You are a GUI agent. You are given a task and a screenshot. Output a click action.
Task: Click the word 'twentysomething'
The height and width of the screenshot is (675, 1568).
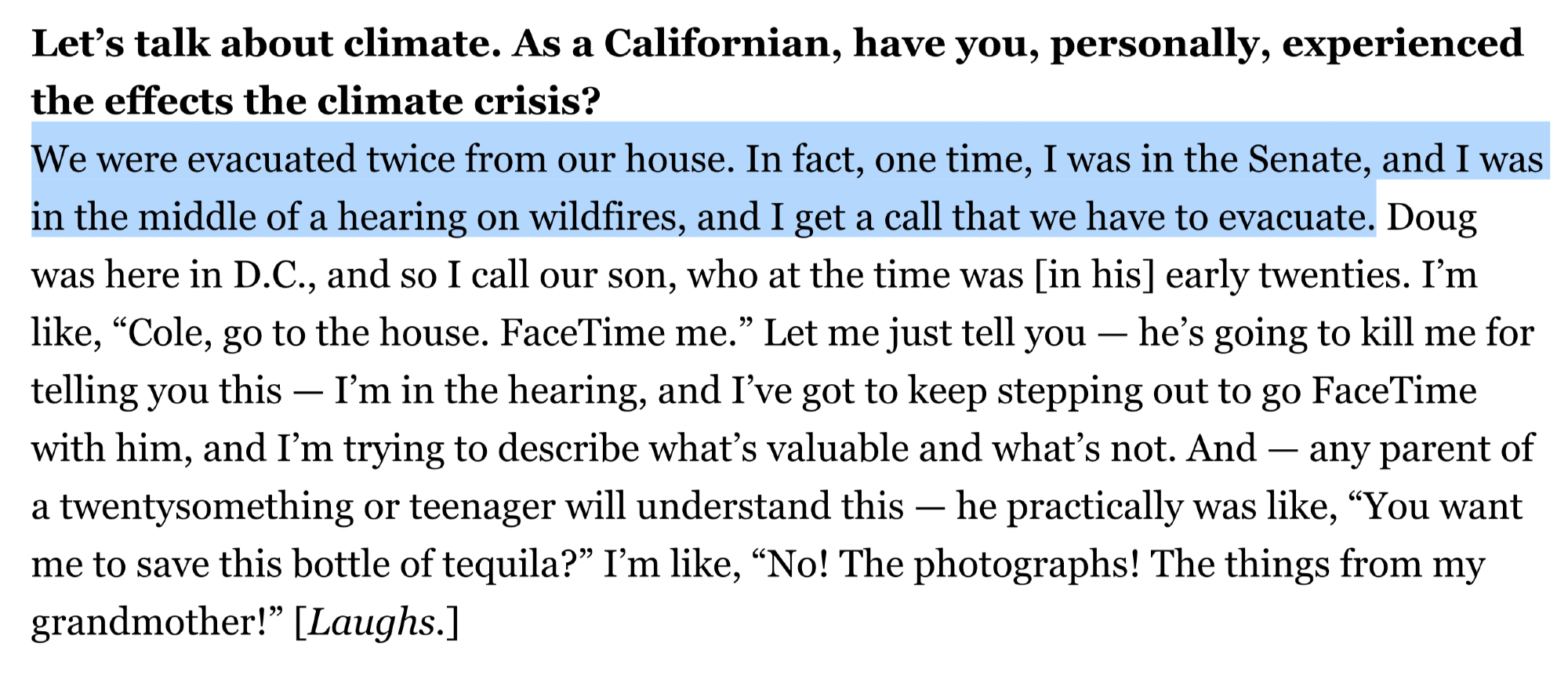pyautogui.click(x=207, y=507)
